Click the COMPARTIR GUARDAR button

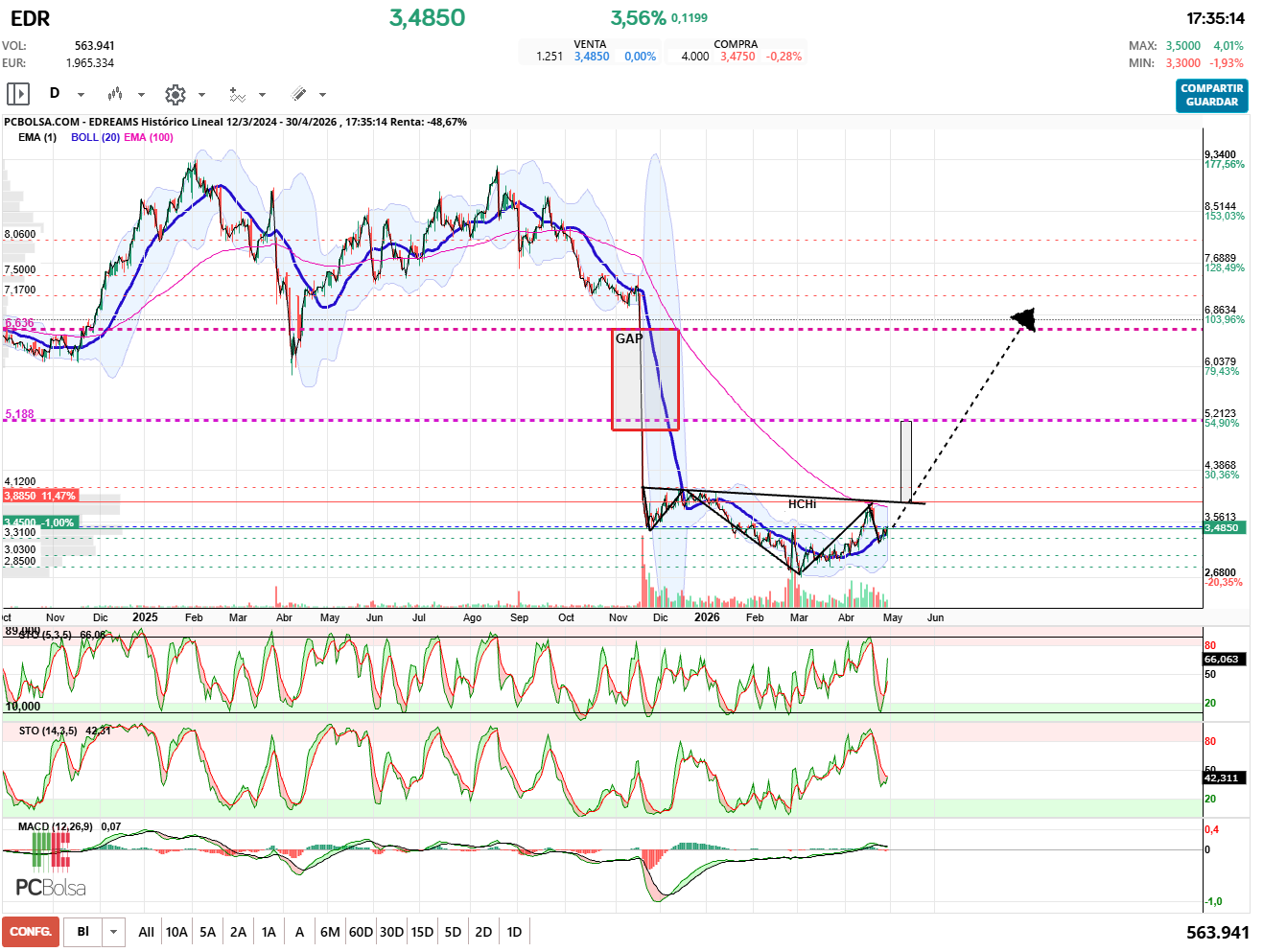click(x=1212, y=95)
